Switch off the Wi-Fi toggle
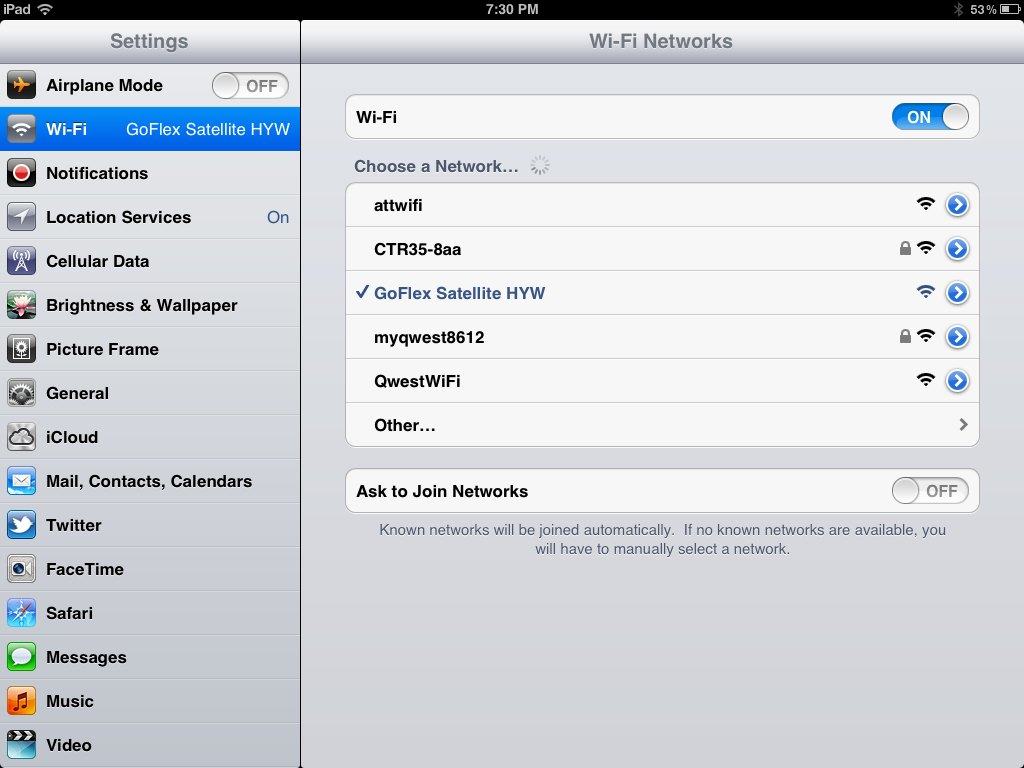This screenshot has height=768, width=1024. click(x=930, y=117)
